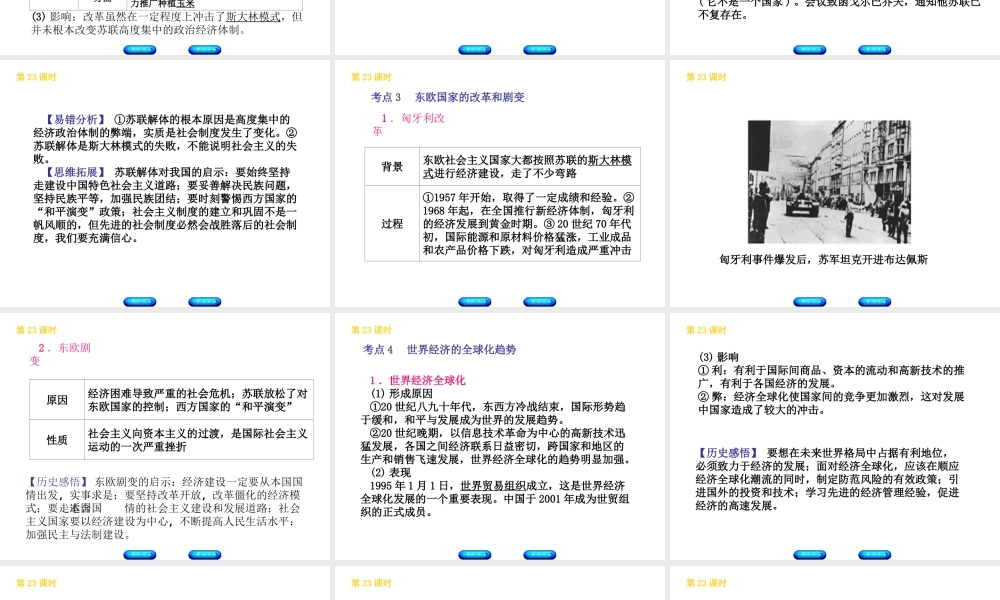1000x600 pixels.
Task: Click the ② 弊 line about 竞争更加激烈
Action: point(831,403)
